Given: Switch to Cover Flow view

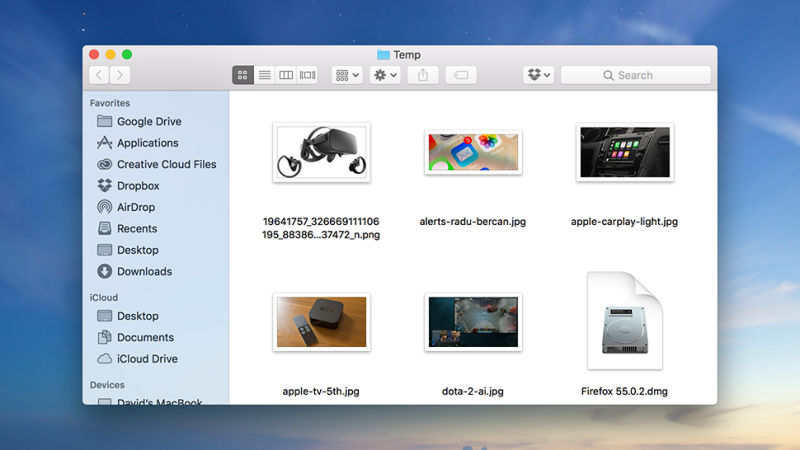Looking at the screenshot, I should [x=307, y=75].
